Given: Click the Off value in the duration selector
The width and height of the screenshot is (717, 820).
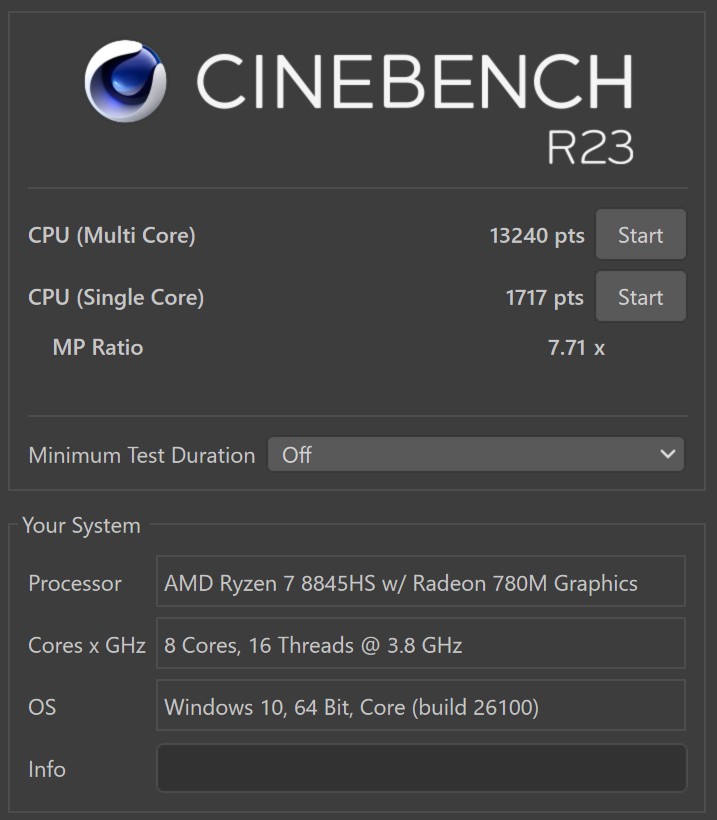Looking at the screenshot, I should point(297,455).
